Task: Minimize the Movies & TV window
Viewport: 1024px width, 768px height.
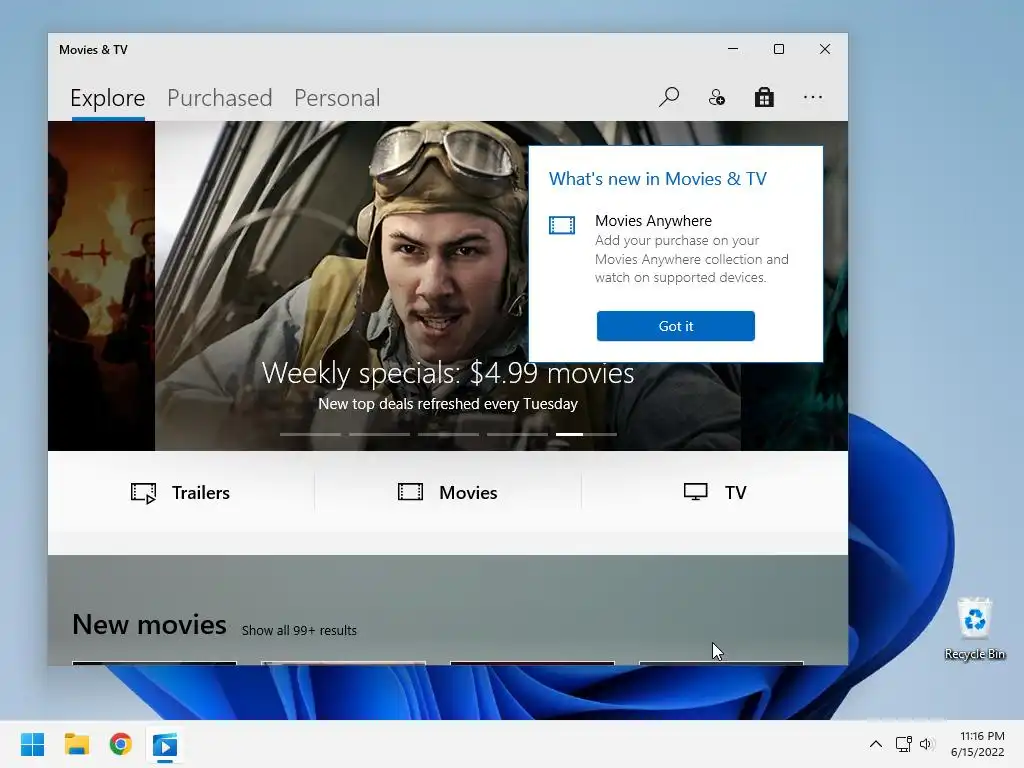Action: tap(733, 49)
